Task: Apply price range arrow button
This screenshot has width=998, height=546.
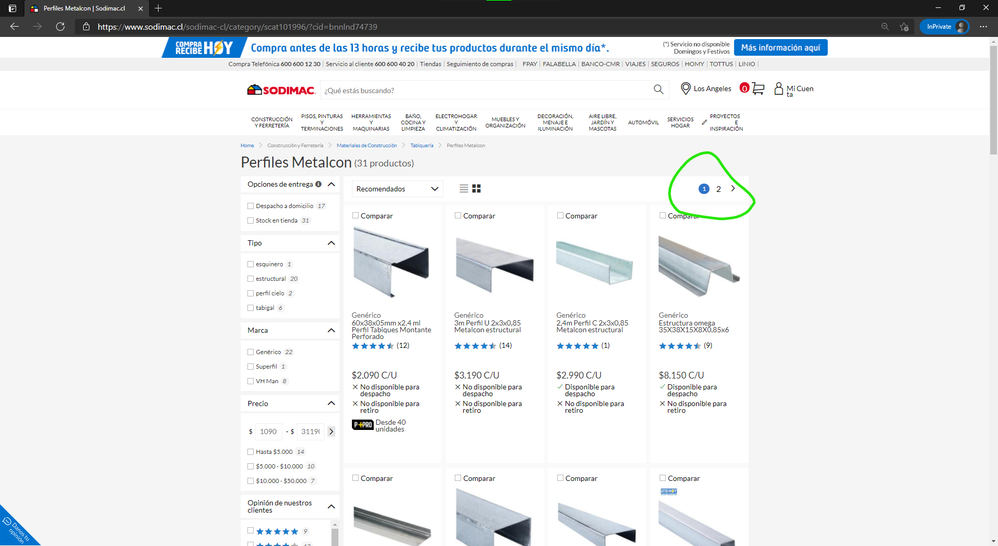Action: point(331,431)
